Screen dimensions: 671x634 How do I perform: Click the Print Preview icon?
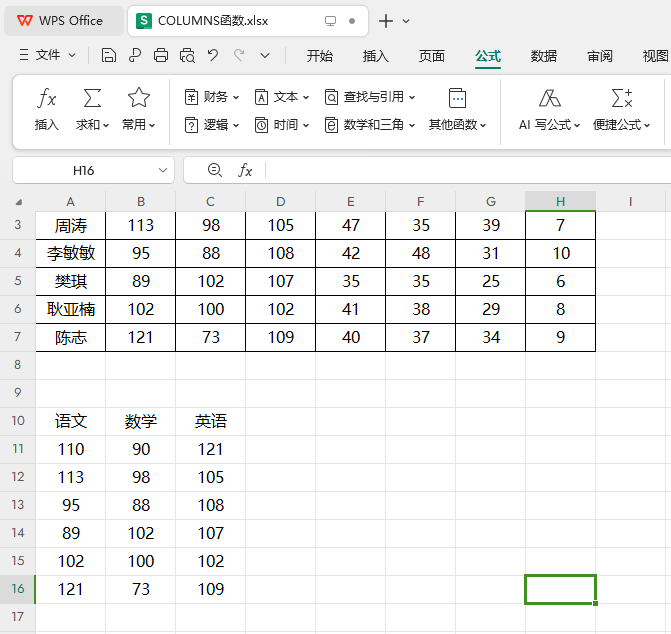click(187, 56)
